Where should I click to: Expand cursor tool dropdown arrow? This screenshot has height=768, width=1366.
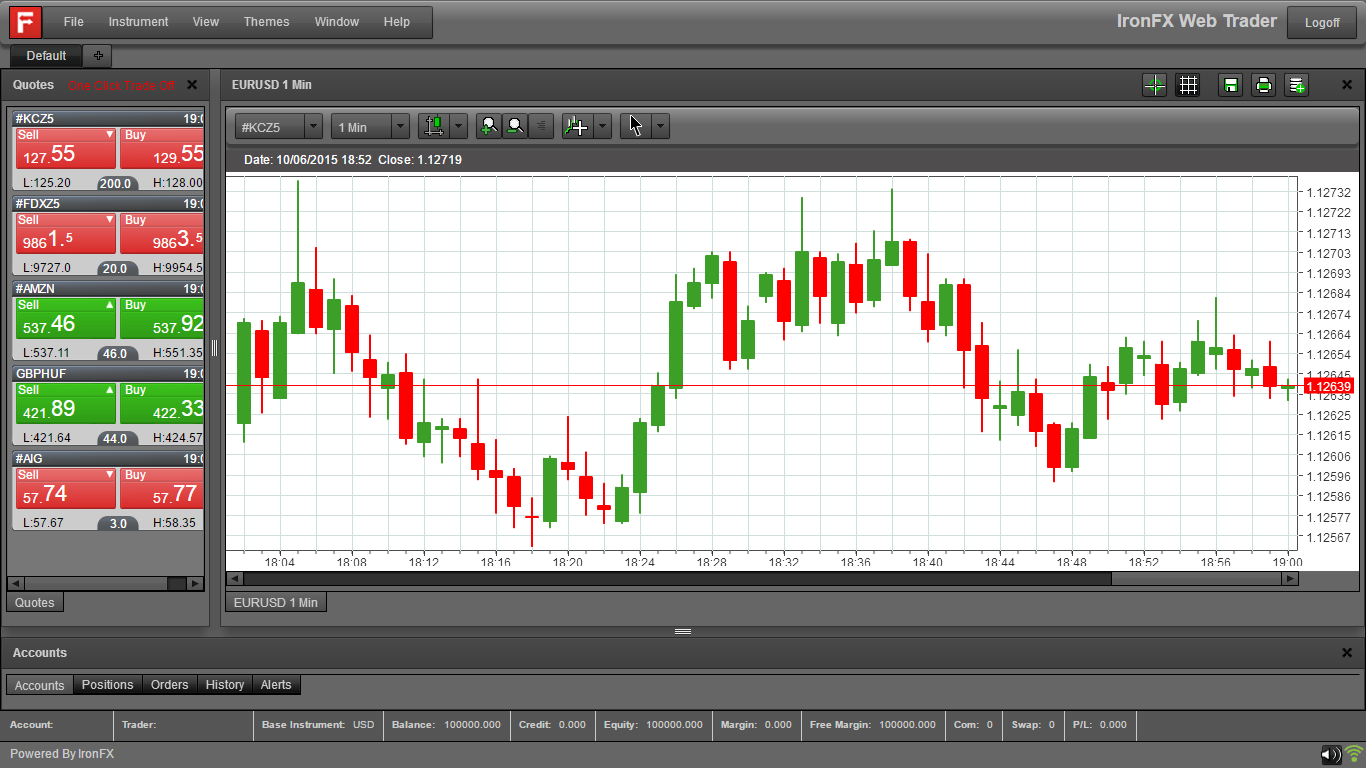pos(660,126)
